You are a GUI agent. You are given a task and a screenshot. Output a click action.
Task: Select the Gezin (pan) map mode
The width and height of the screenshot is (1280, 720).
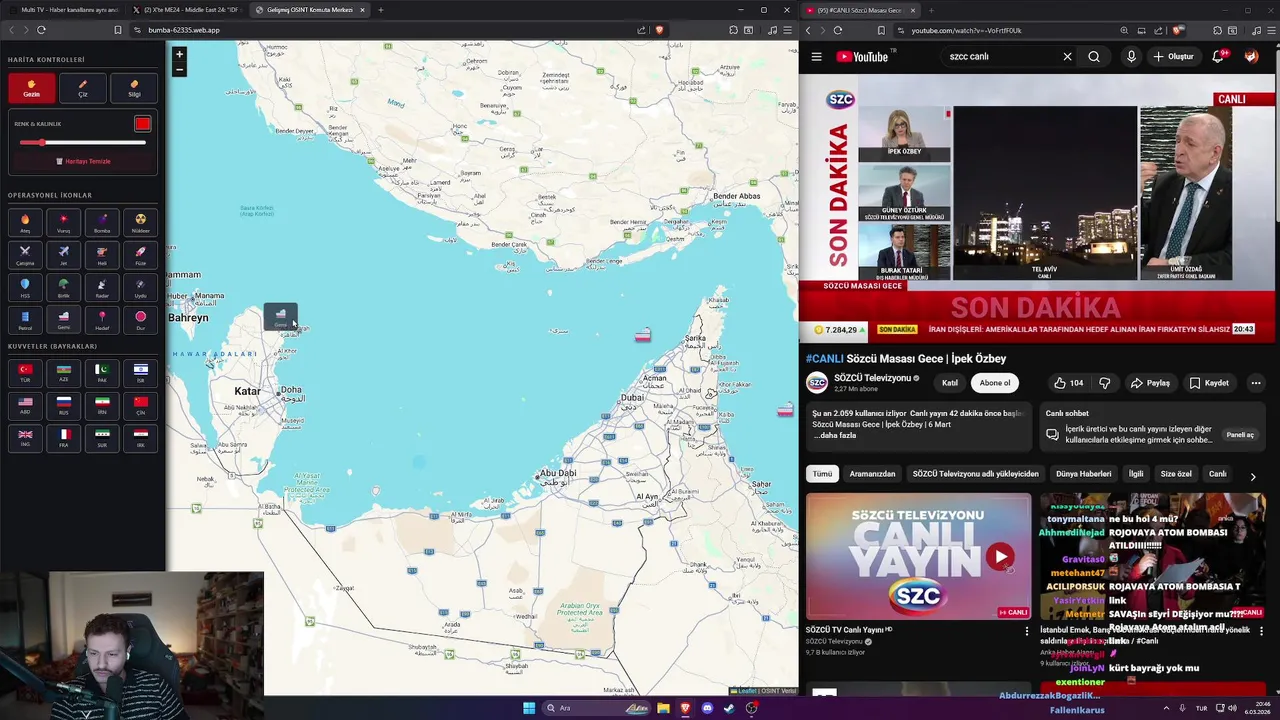pyautogui.click(x=31, y=88)
